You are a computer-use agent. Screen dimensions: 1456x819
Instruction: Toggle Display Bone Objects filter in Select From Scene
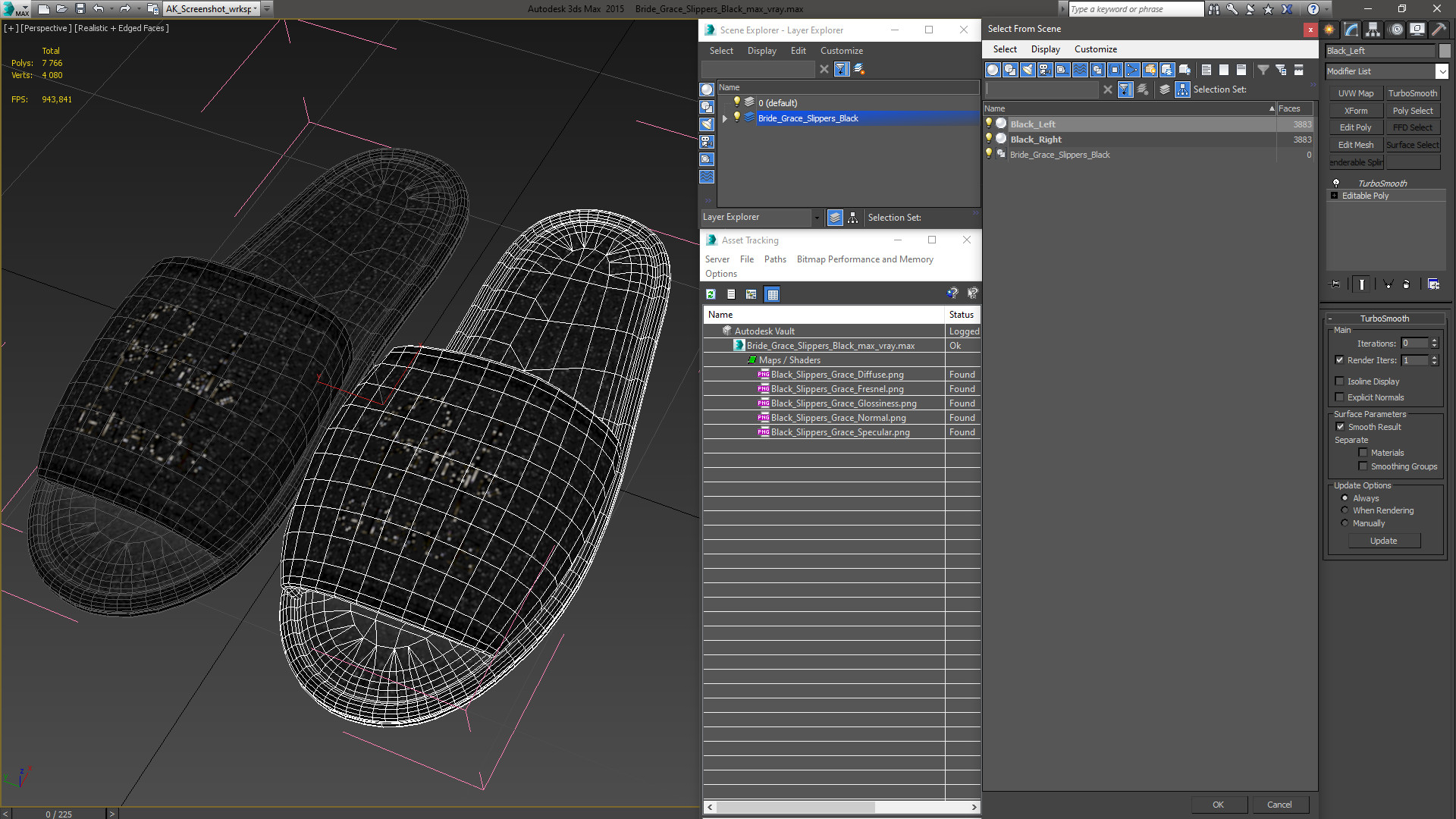point(1132,70)
